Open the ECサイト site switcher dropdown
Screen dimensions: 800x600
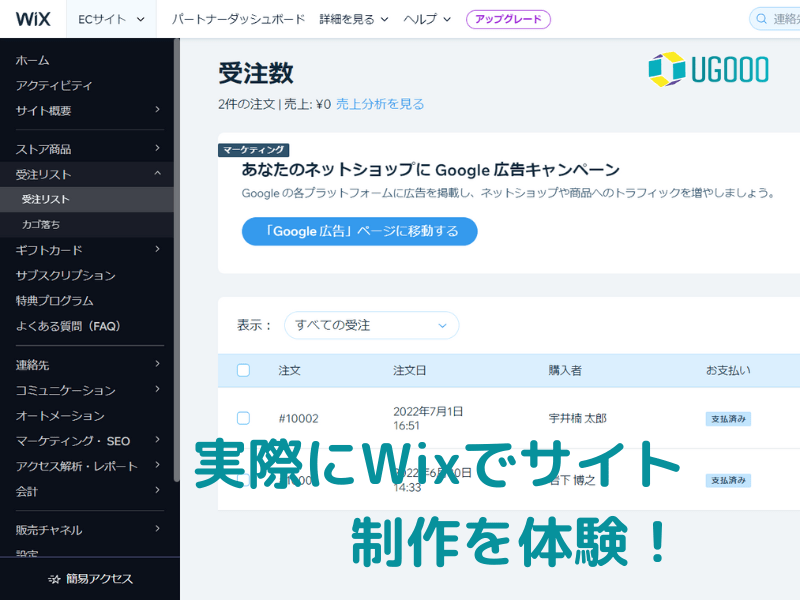(x=110, y=19)
